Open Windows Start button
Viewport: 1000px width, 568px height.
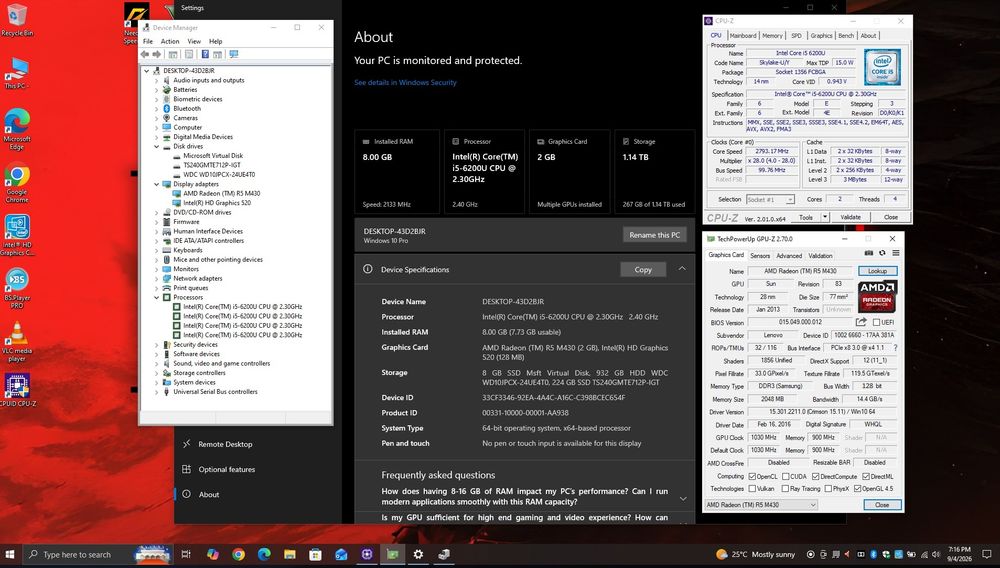(10, 555)
